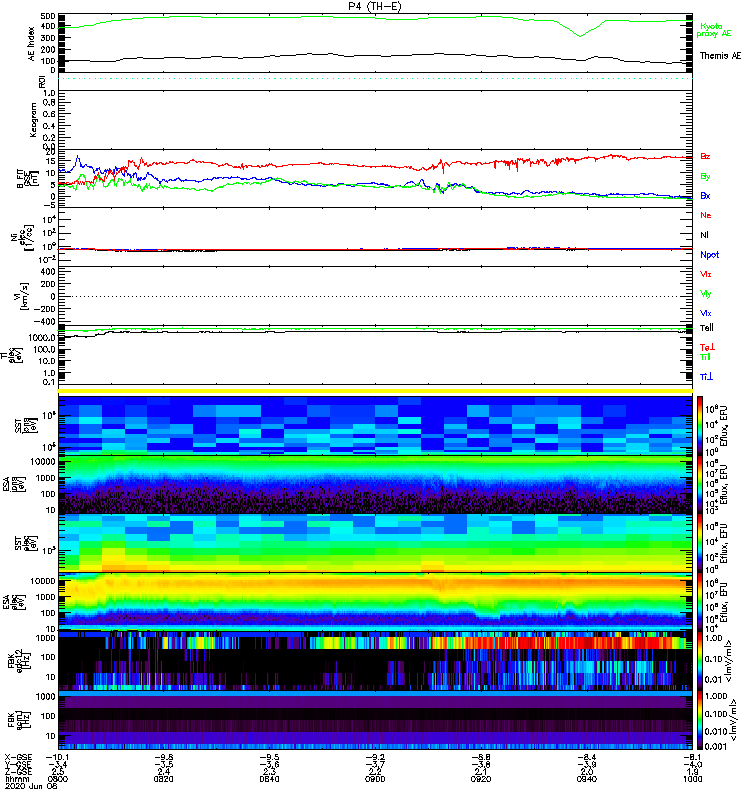This screenshot has width=750, height=800.
Task: Select the blue "Npot" legend entry
Action: [x=709, y=255]
